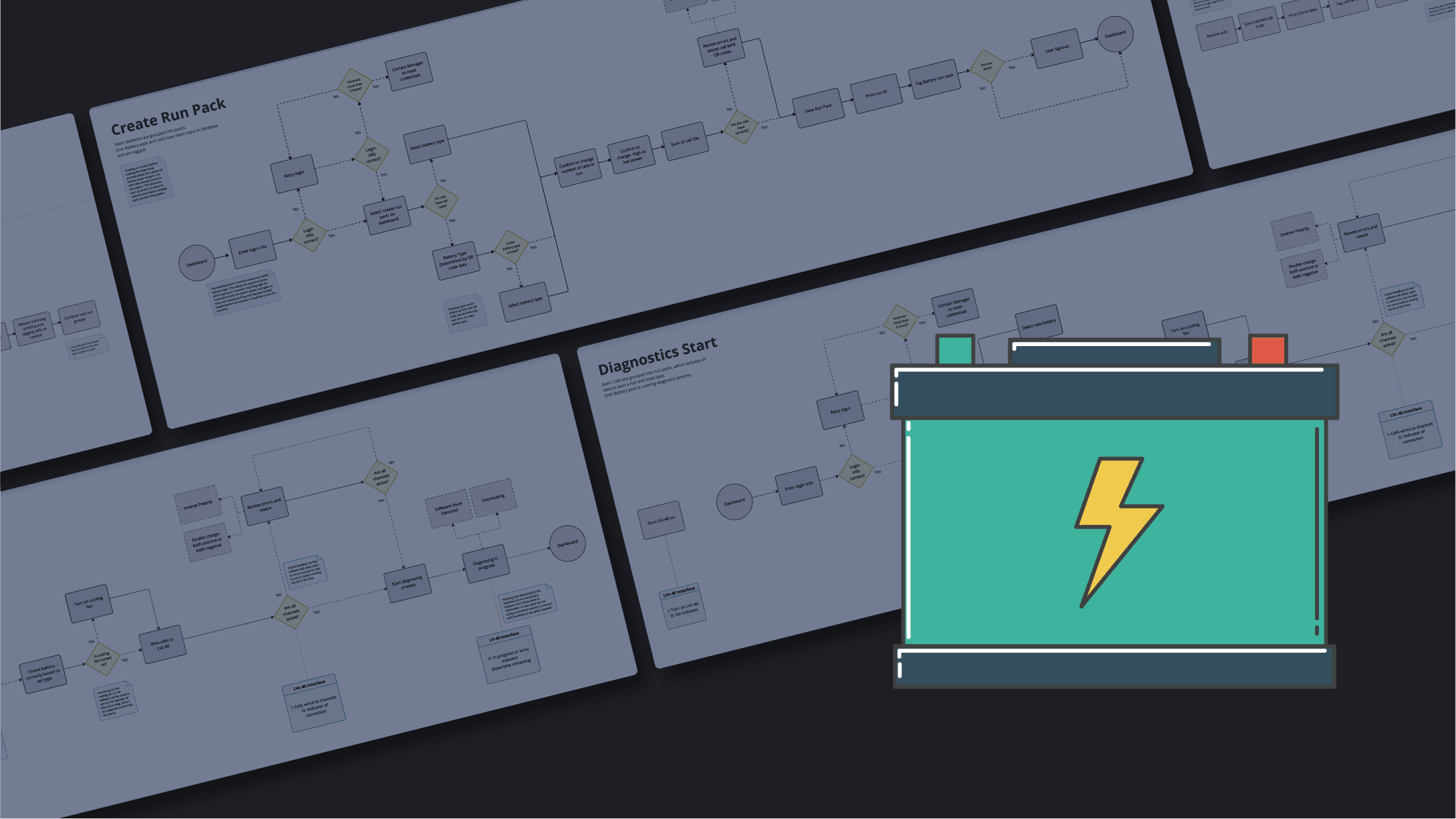Click the 'Tag Battery run pack' node

934,79
